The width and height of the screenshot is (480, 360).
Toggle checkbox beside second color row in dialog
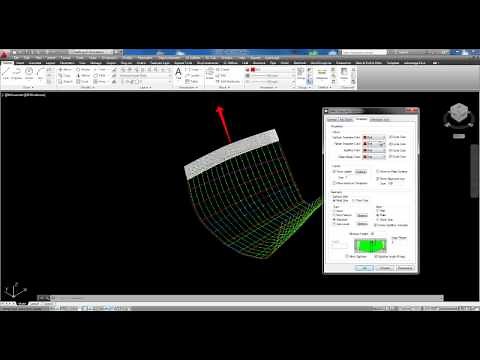point(391,144)
